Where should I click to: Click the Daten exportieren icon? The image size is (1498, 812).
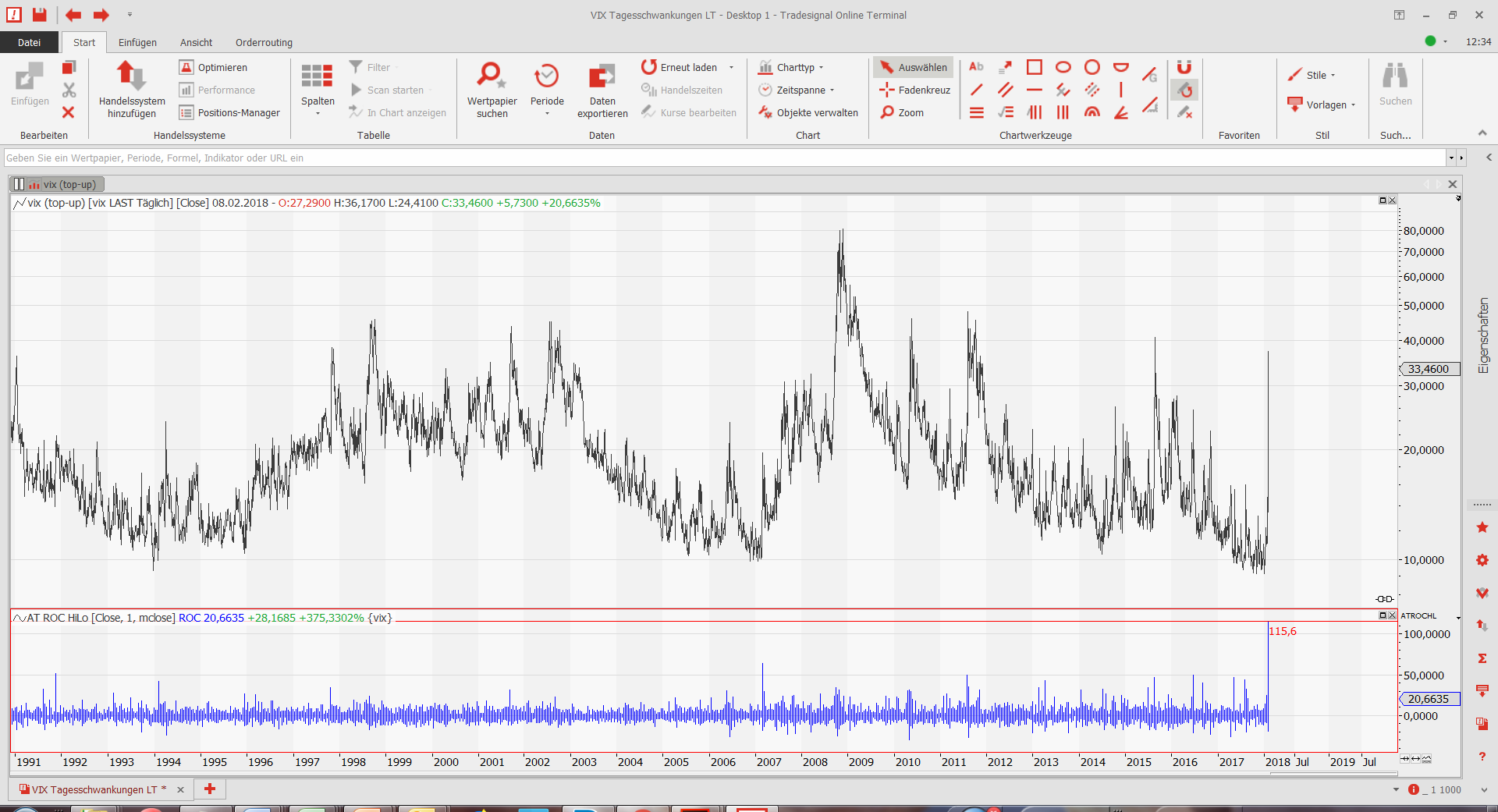click(602, 76)
